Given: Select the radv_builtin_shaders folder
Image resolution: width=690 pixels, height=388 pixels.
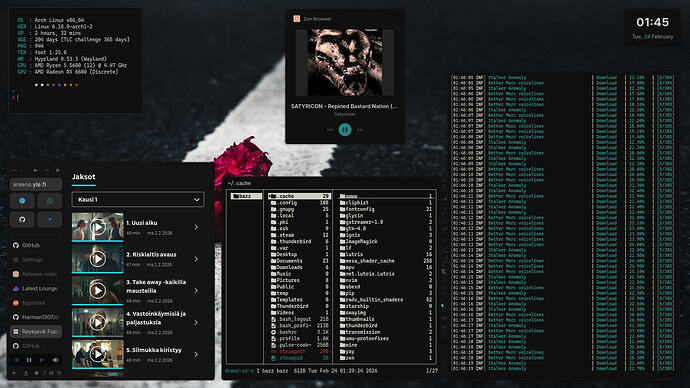Looking at the screenshot, I should coord(386,300).
